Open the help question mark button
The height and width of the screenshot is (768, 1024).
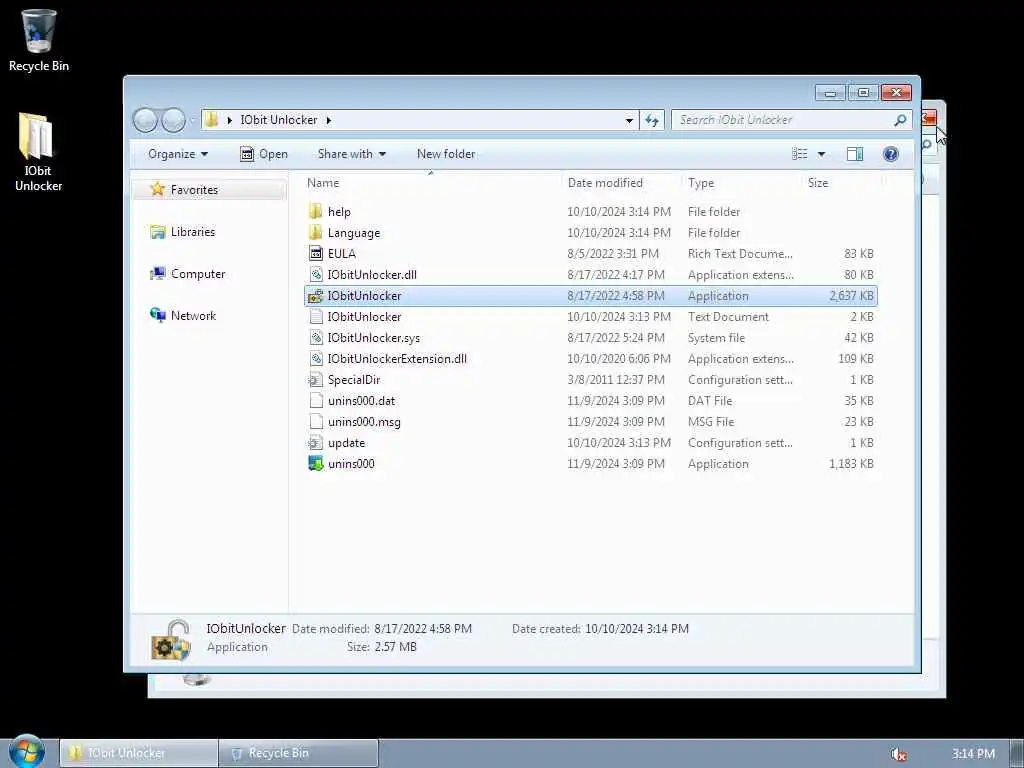[x=890, y=154]
